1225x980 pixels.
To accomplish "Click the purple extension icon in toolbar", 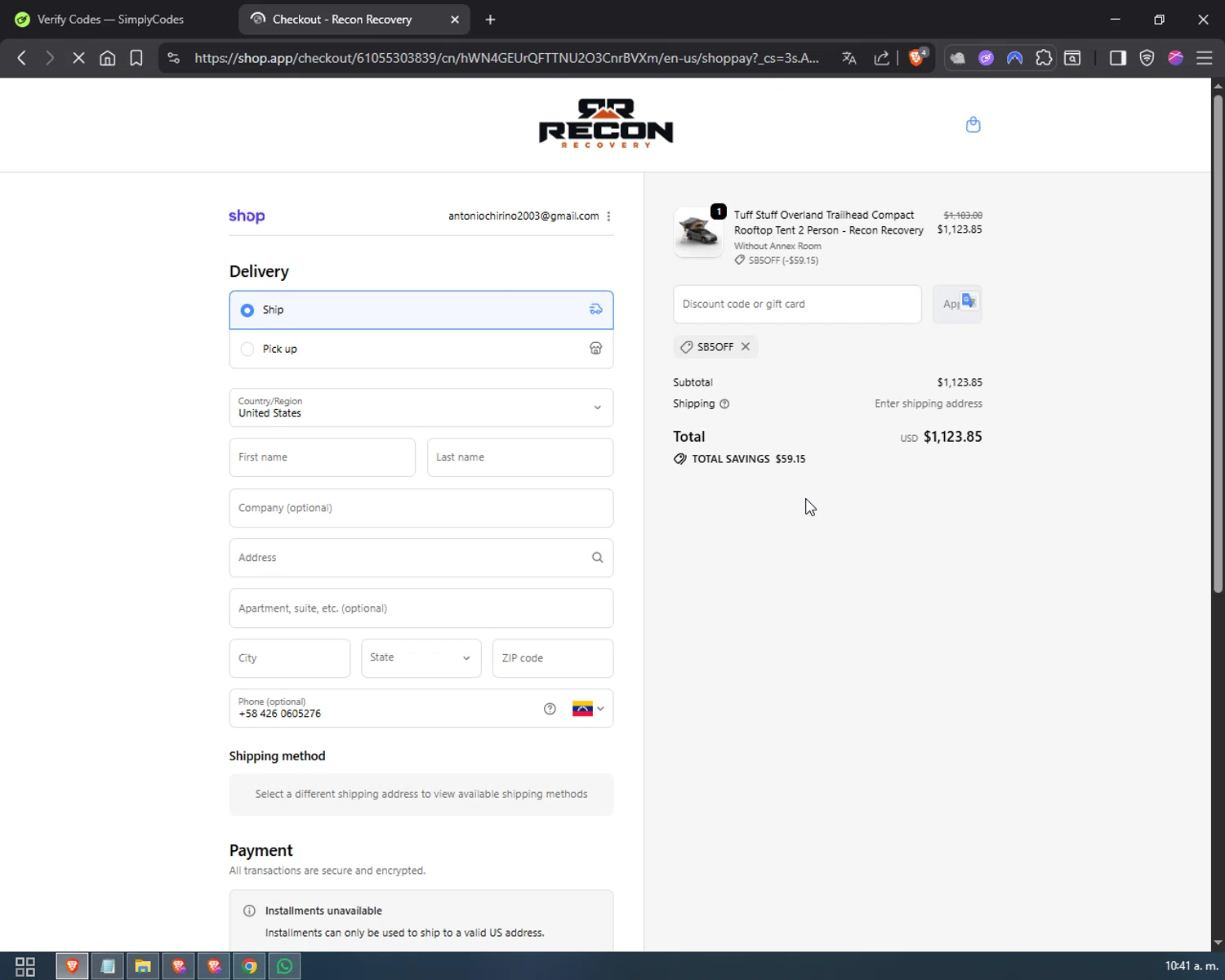I will click(987, 58).
